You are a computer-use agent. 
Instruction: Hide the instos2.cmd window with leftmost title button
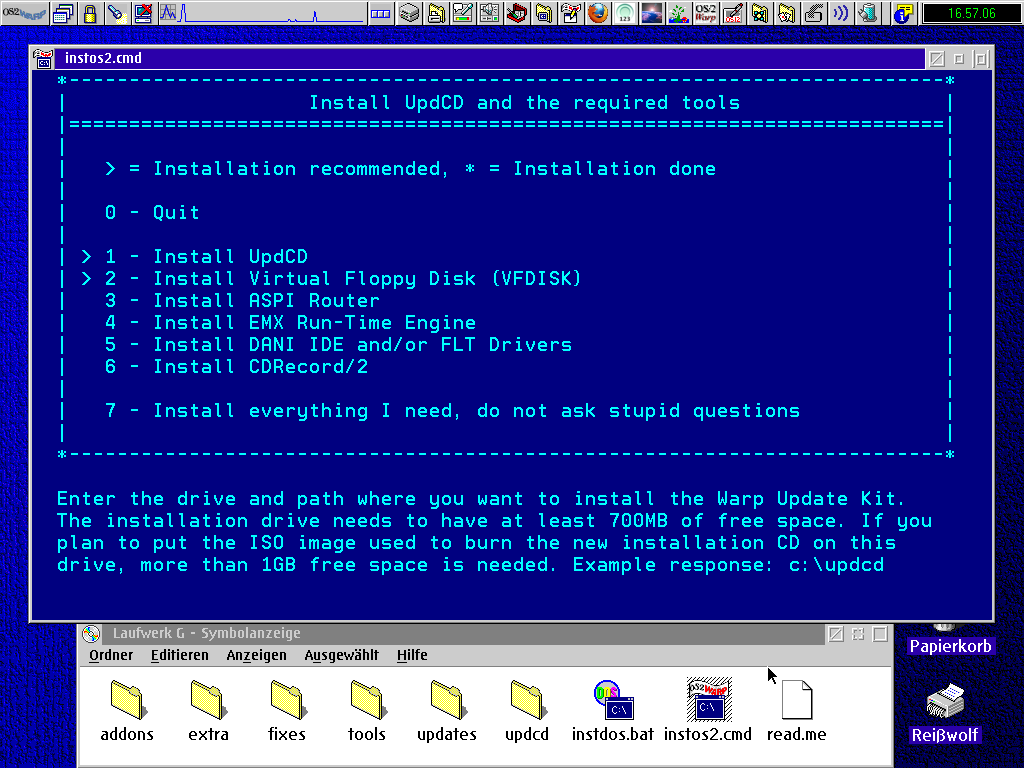click(x=937, y=59)
